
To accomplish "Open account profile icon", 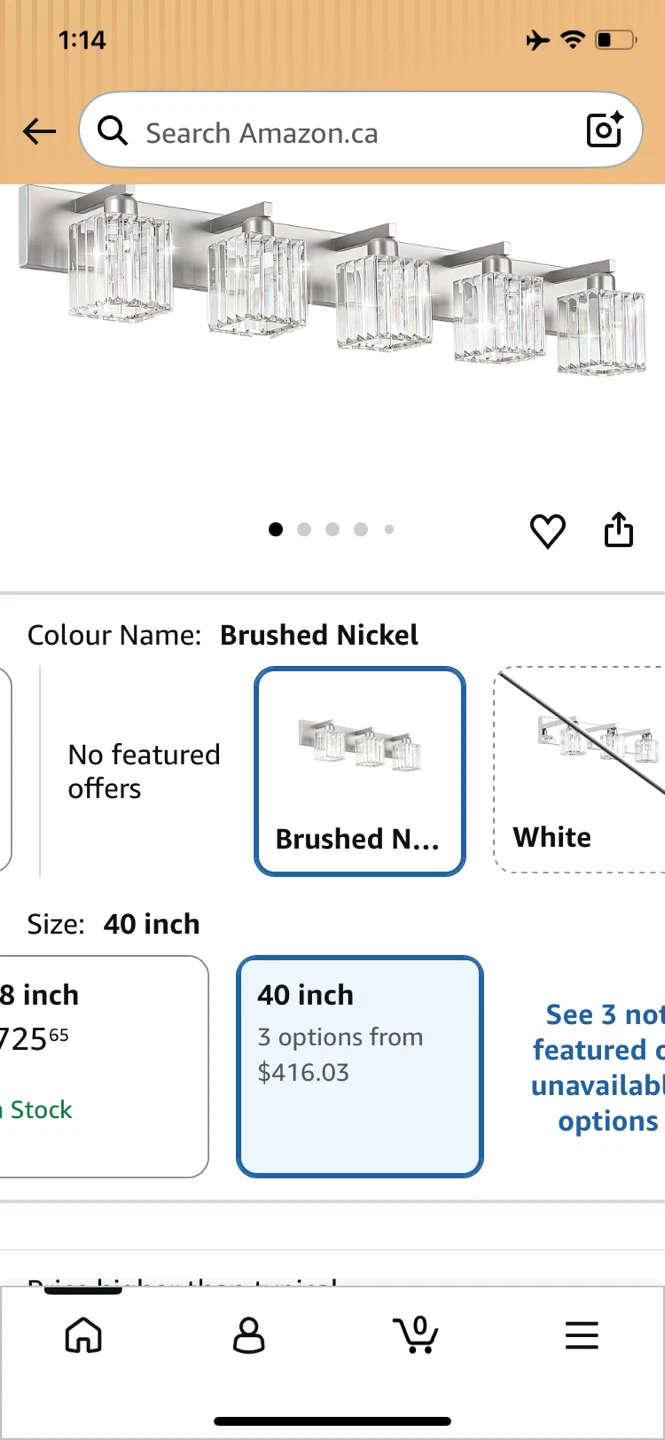I will point(249,1335).
